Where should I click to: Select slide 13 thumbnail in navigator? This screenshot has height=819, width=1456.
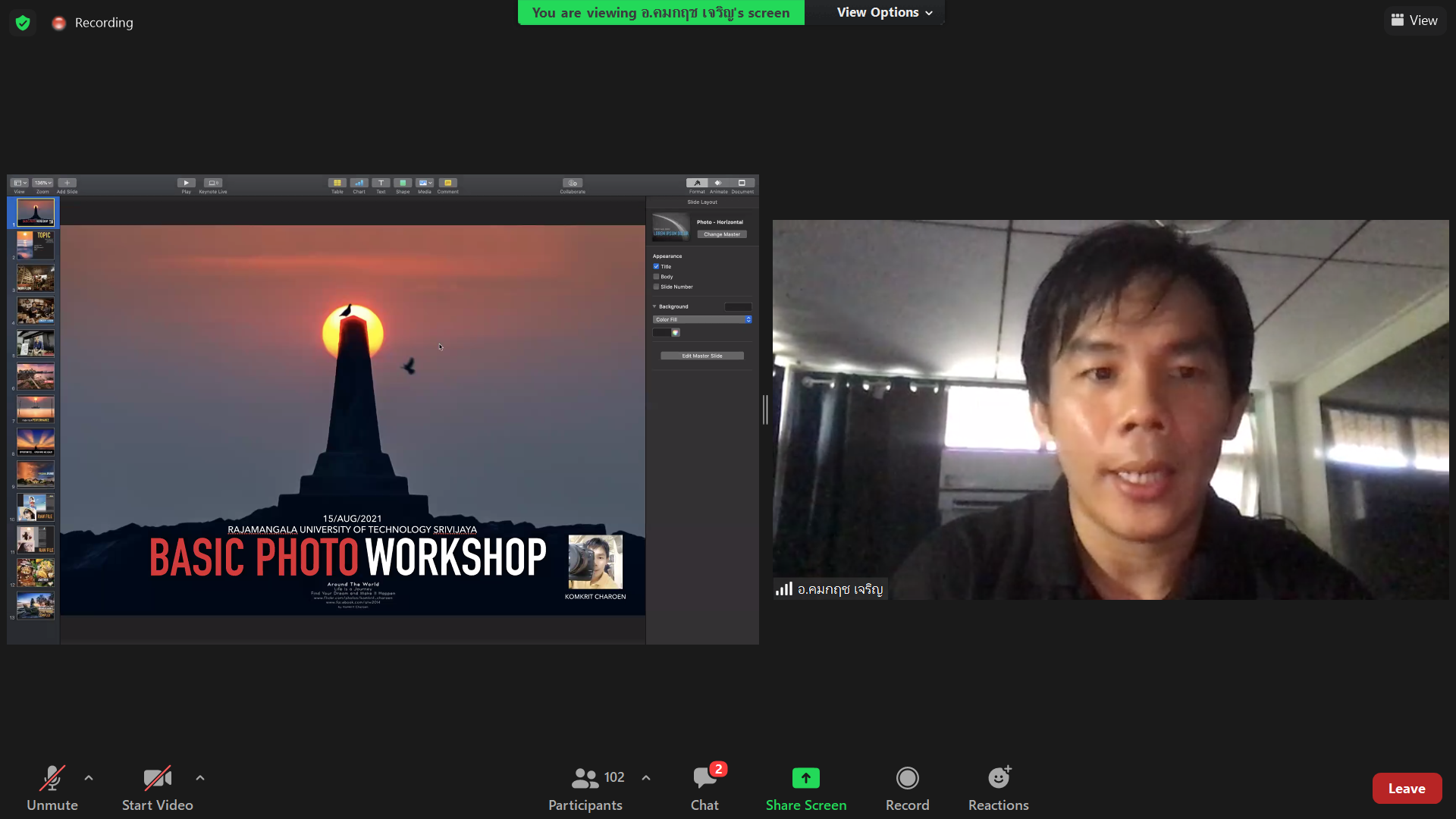click(36, 605)
